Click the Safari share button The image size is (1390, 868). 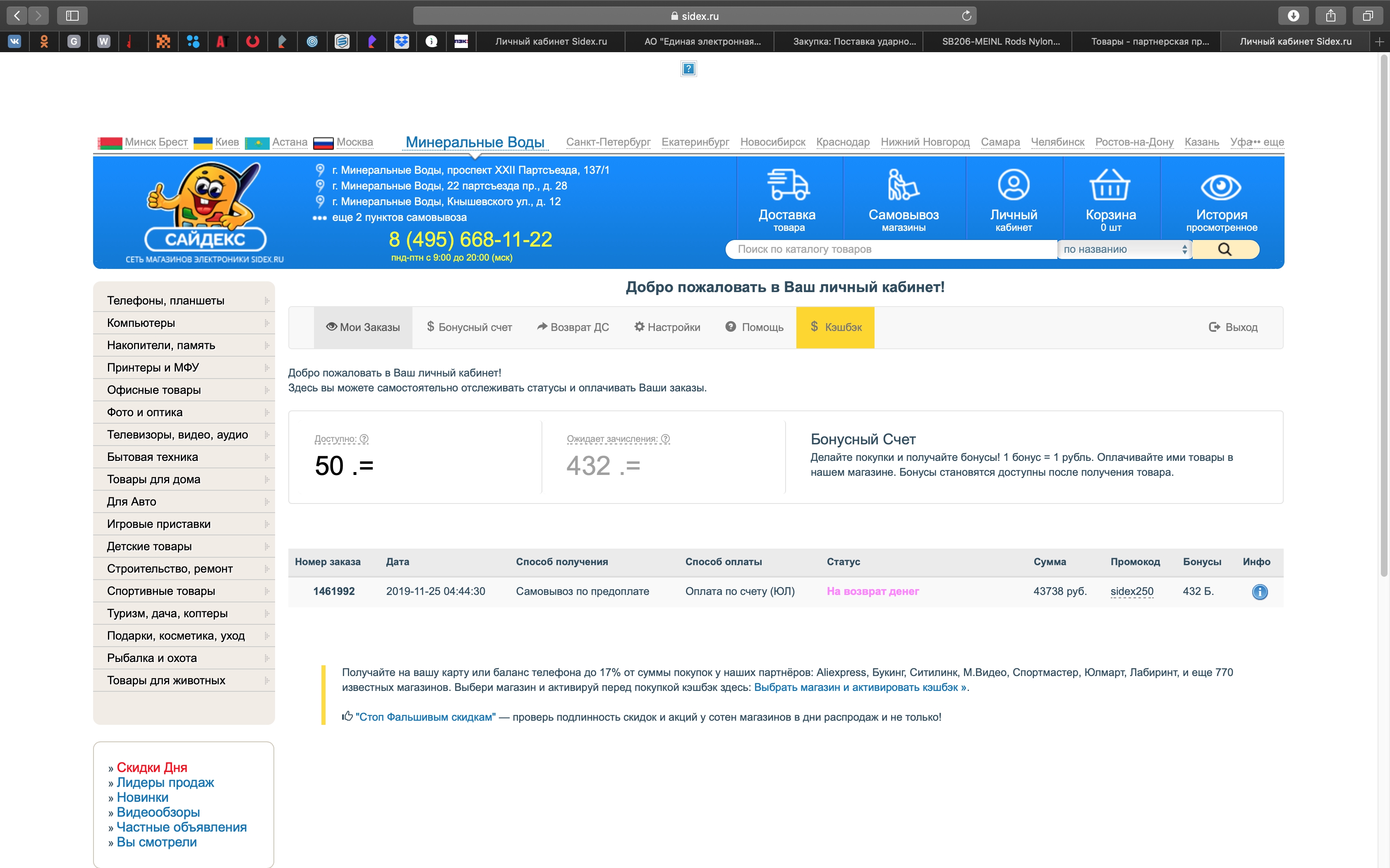(x=1330, y=15)
